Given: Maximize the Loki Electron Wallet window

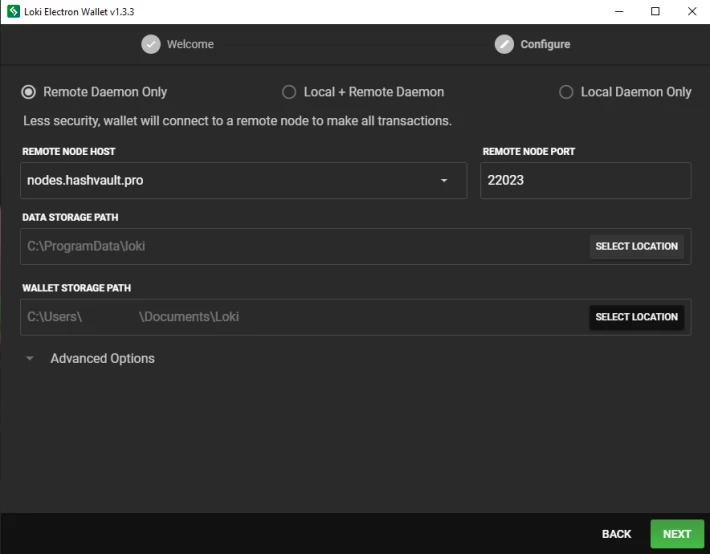Looking at the screenshot, I should [x=655, y=11].
